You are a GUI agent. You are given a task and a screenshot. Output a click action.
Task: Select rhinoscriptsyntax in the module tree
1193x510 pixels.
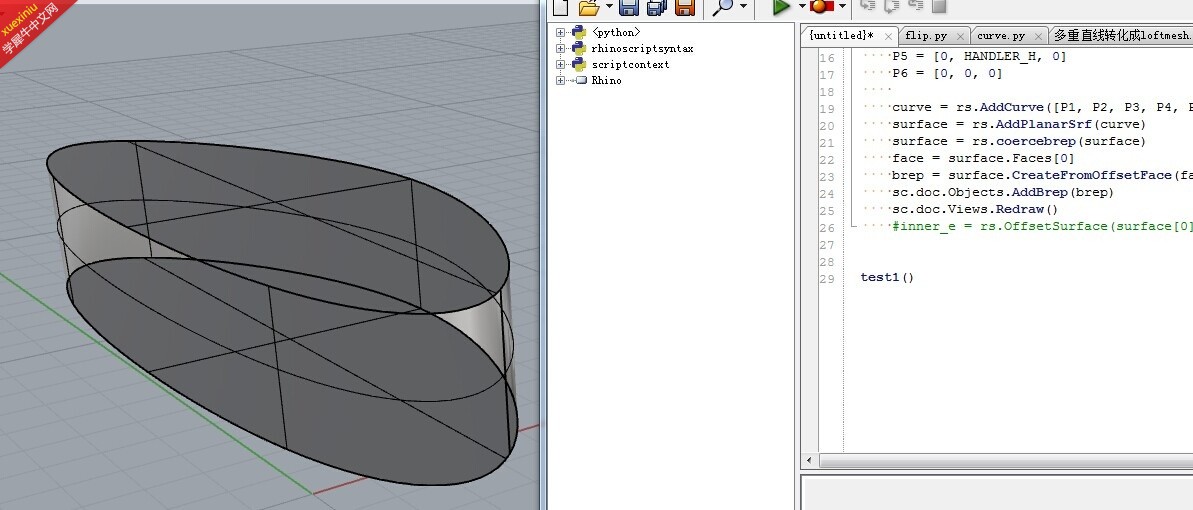click(x=642, y=48)
